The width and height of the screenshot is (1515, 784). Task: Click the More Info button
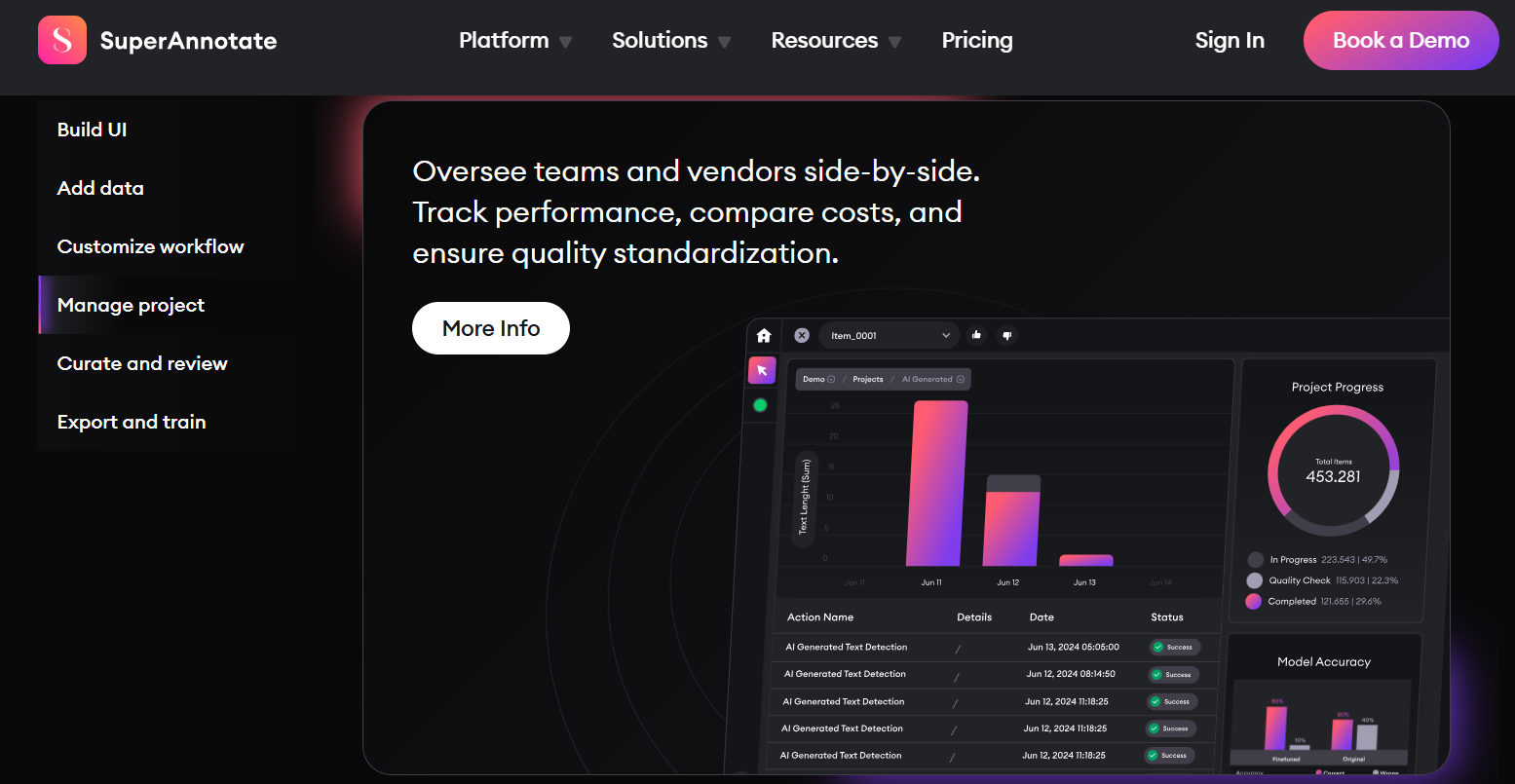tap(491, 328)
